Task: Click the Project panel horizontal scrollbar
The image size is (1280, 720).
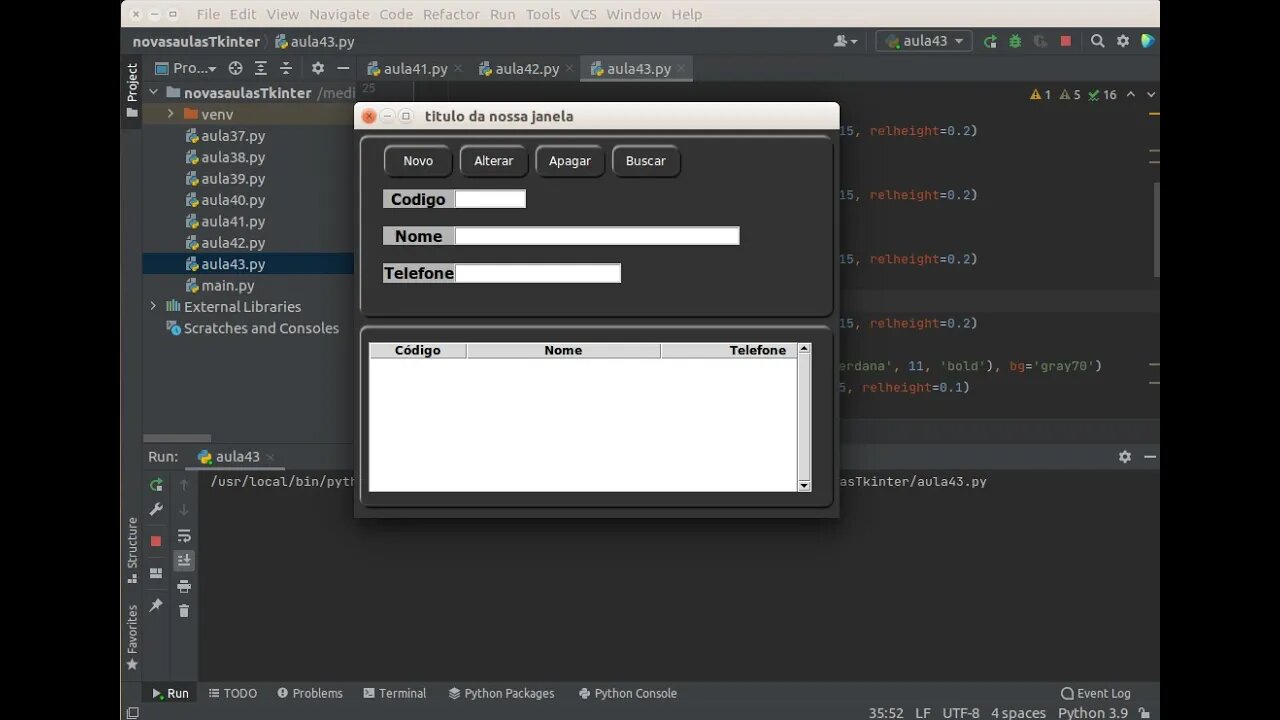Action: point(177,438)
